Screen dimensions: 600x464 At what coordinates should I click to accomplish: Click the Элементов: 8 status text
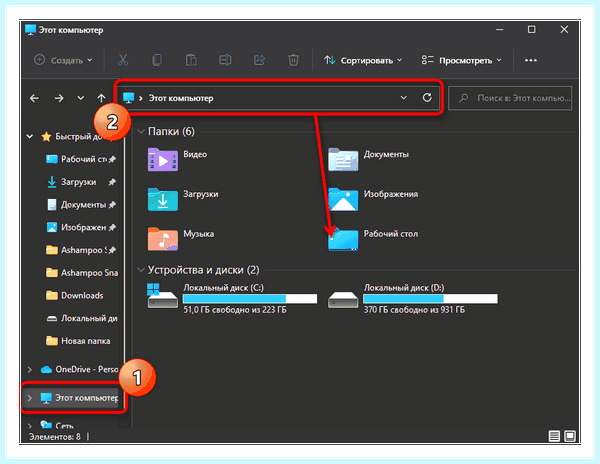pos(55,436)
